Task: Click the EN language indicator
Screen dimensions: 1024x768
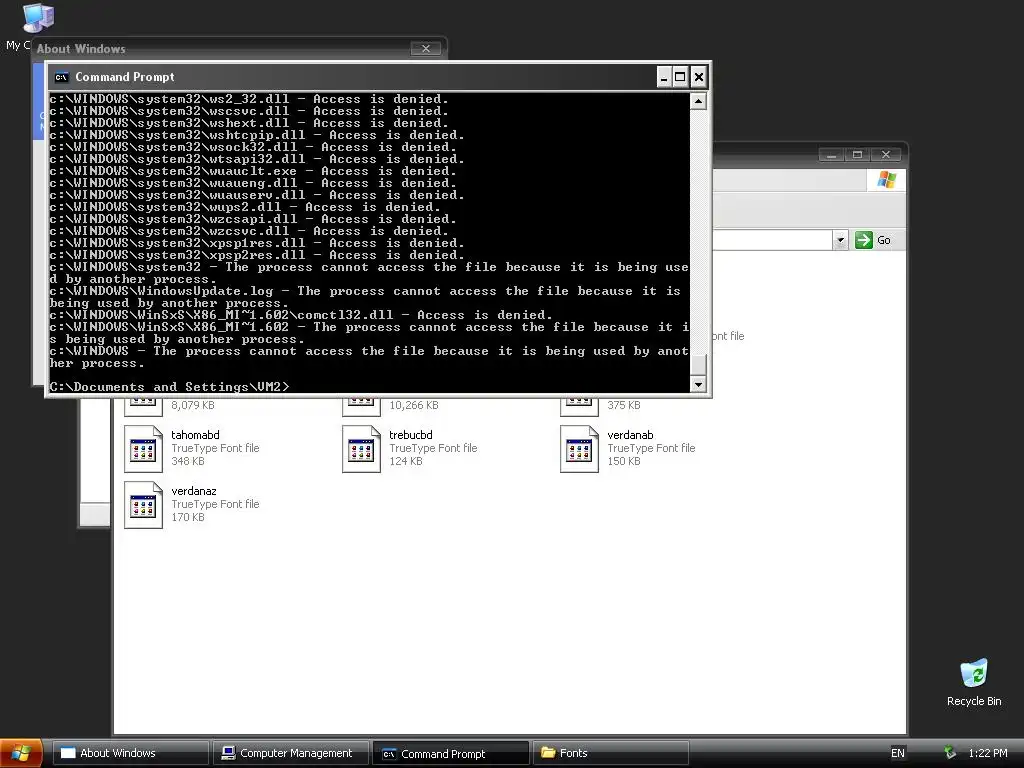Action: coord(898,753)
